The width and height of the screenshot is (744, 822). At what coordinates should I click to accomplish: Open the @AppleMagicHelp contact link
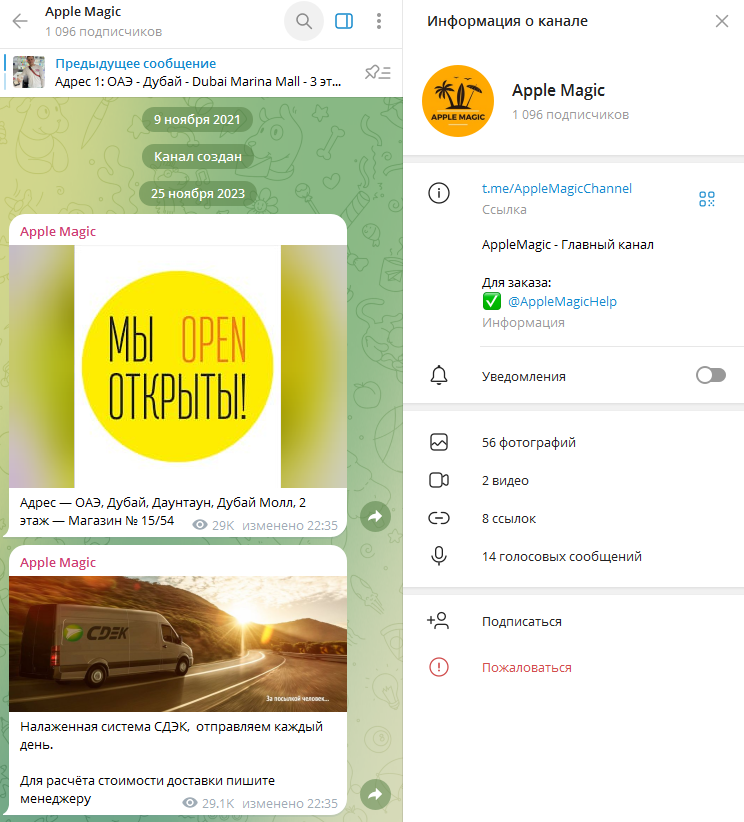562,302
